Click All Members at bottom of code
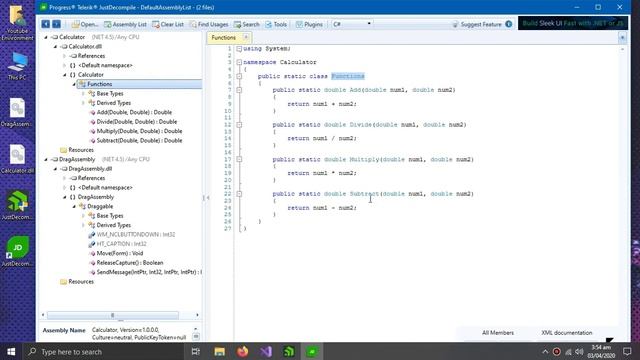 click(x=498, y=333)
